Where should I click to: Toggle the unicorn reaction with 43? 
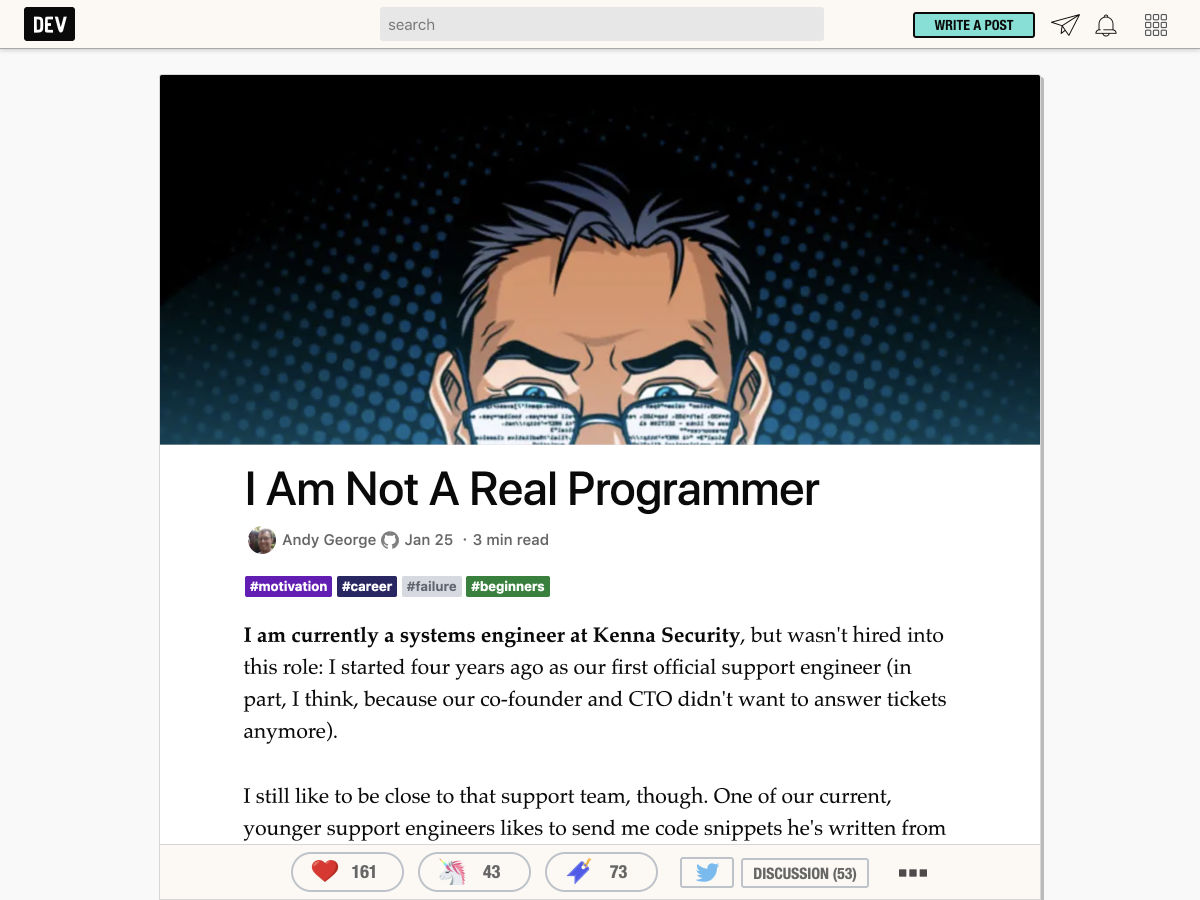tap(474, 872)
